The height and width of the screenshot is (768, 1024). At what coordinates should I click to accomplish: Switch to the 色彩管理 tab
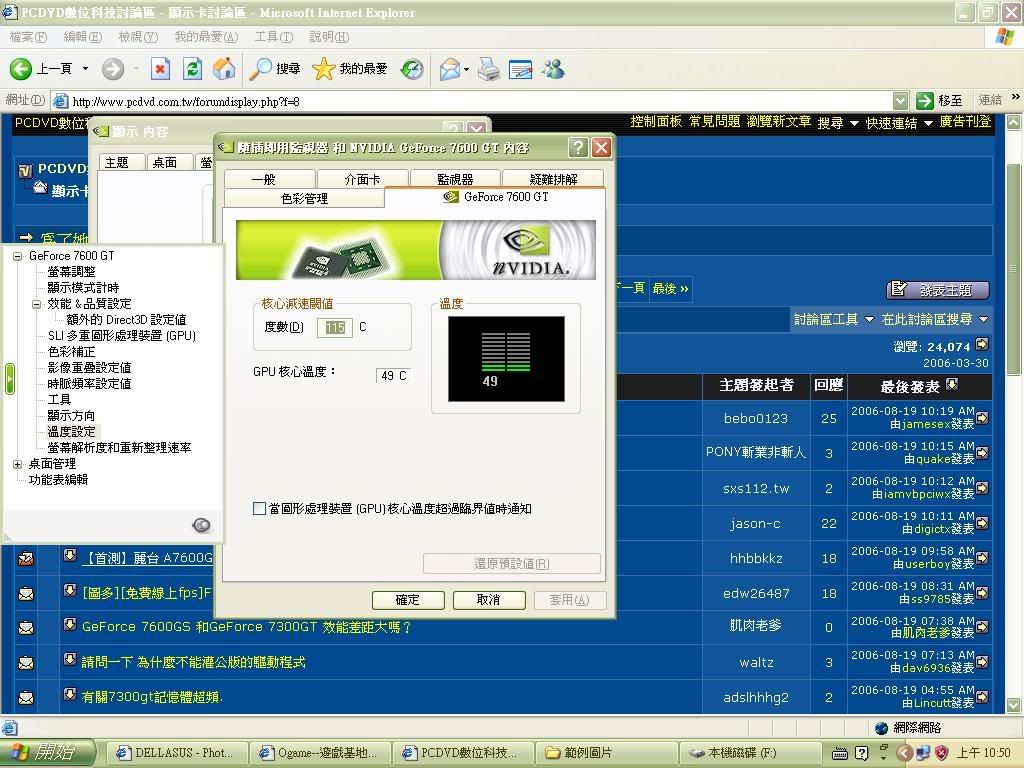(x=304, y=198)
